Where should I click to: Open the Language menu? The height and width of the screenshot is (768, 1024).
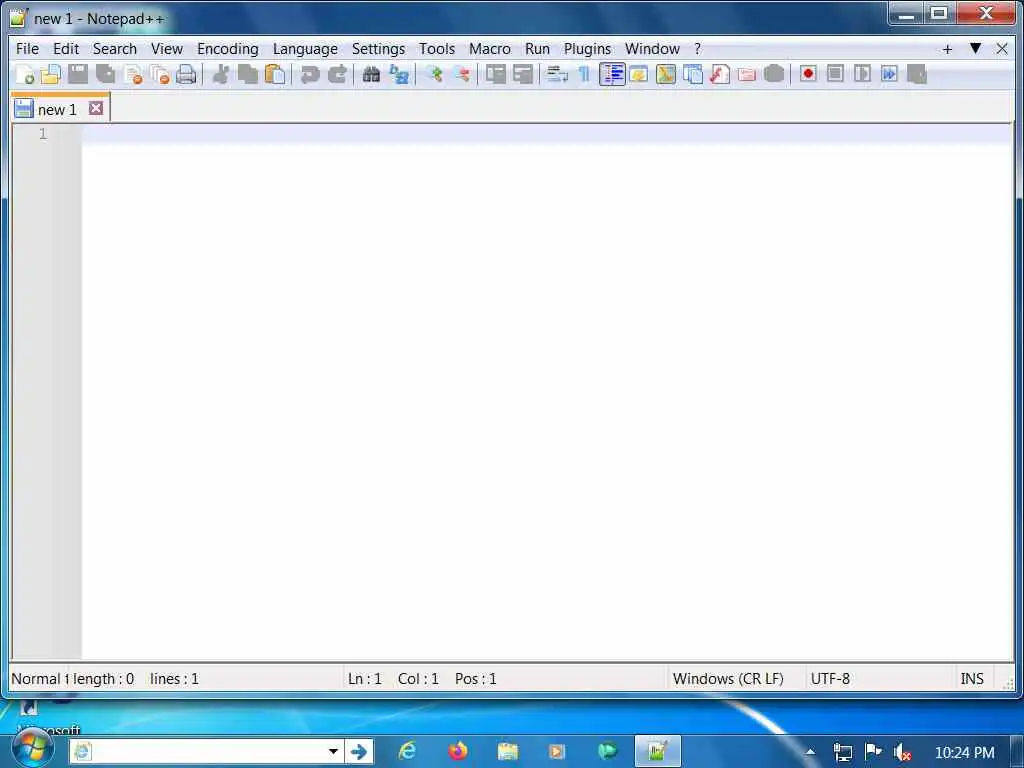(x=305, y=49)
